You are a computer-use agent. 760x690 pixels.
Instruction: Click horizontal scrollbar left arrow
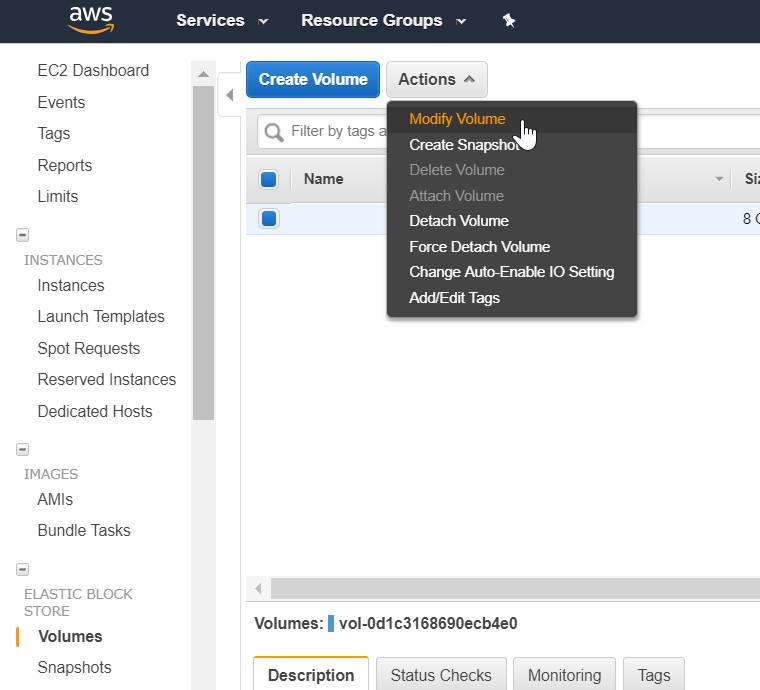click(258, 588)
